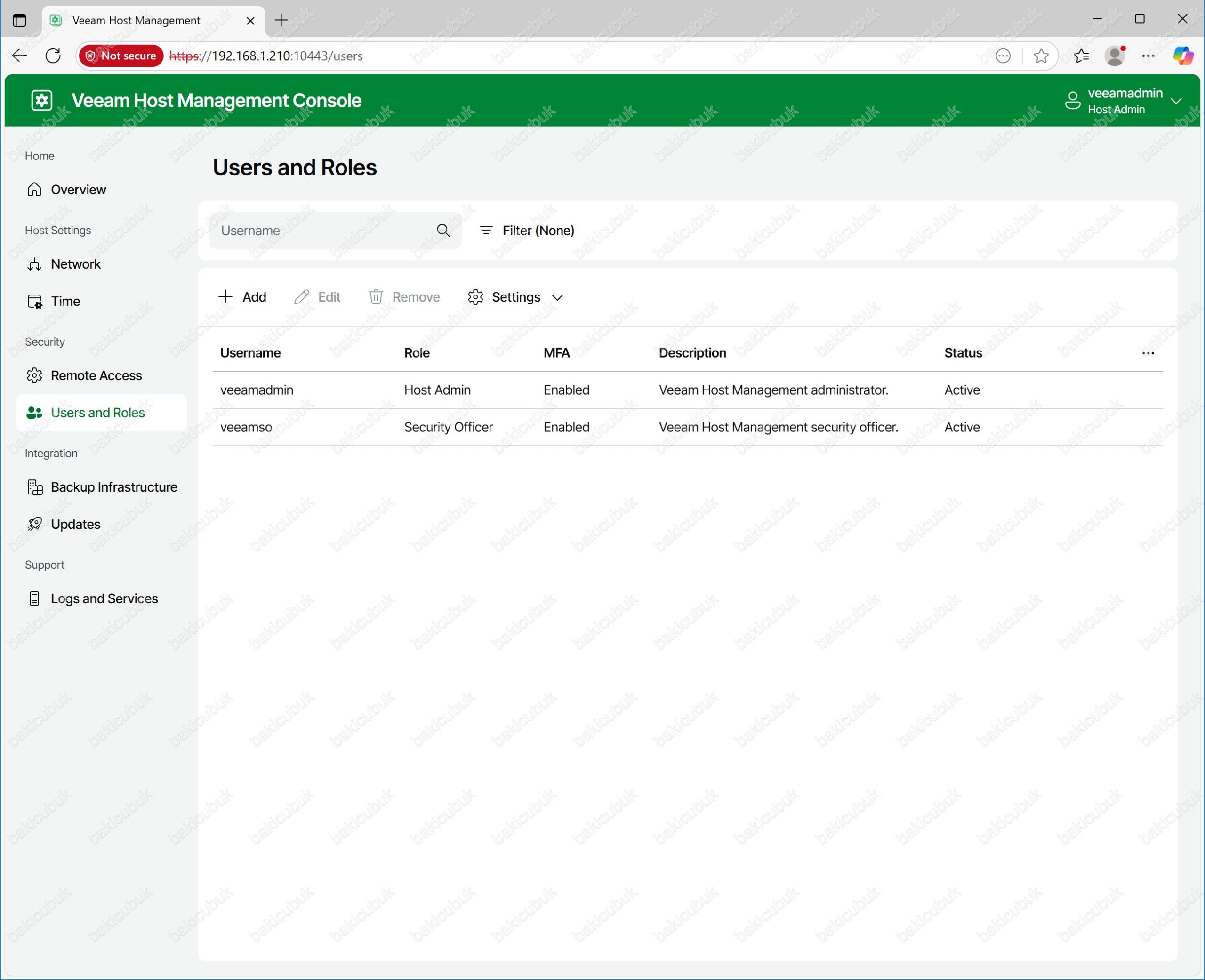The width and height of the screenshot is (1205, 980).
Task: Click the Not secure site badge
Action: (x=121, y=56)
